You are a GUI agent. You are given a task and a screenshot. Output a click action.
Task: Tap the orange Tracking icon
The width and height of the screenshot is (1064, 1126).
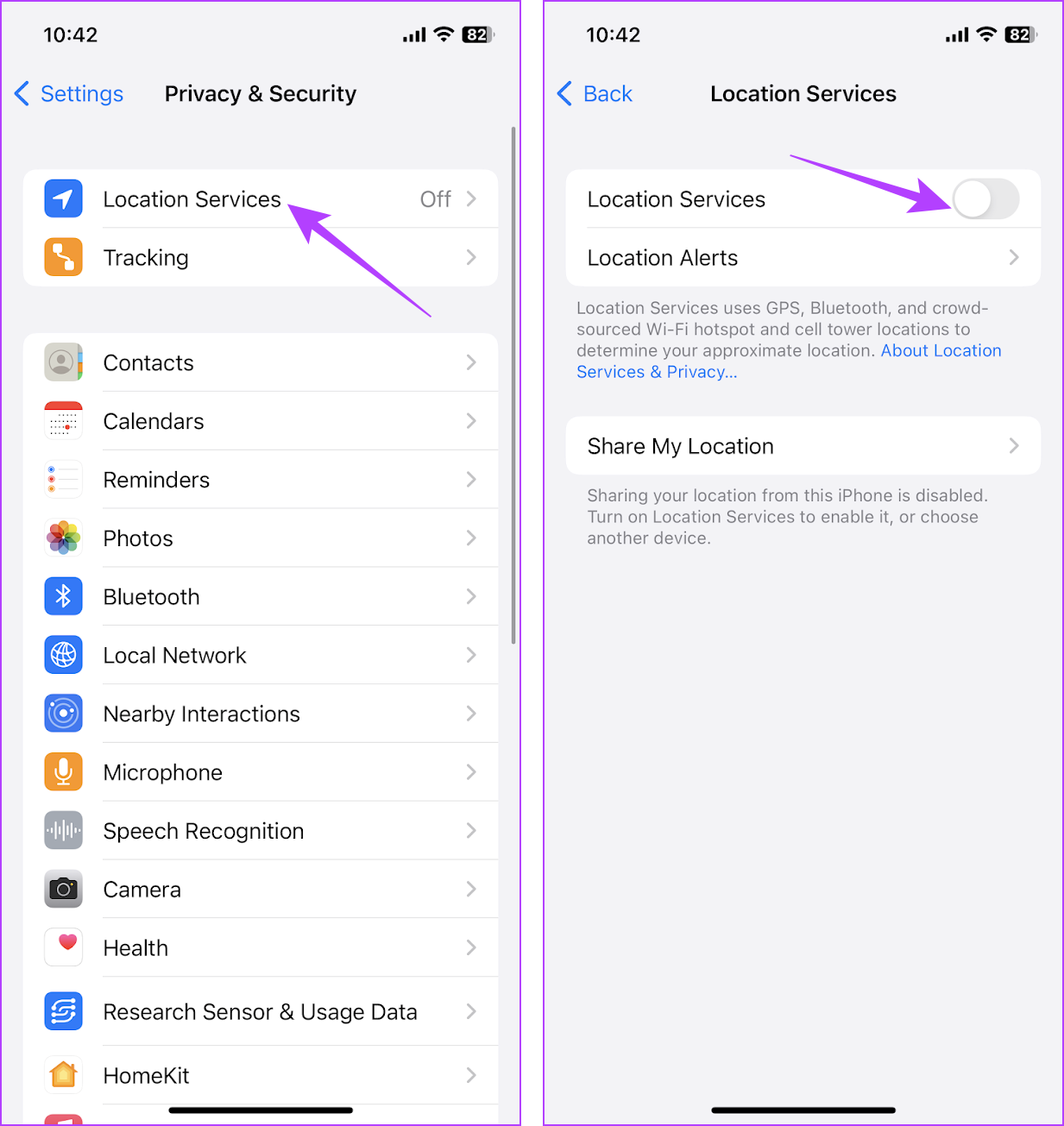pos(63,257)
